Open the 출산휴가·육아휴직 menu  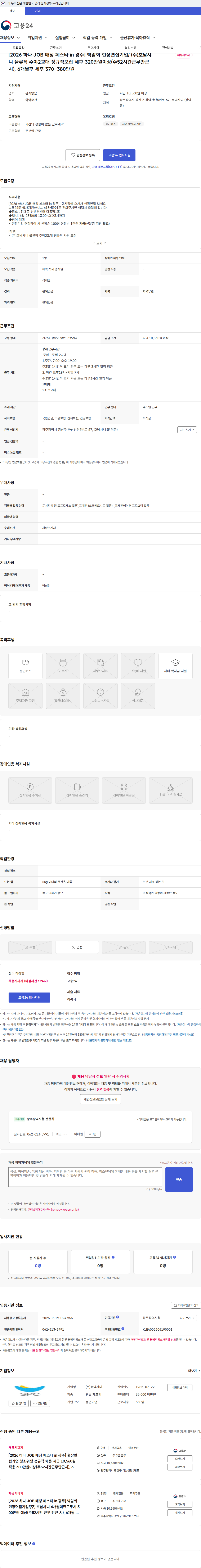coord(138,38)
